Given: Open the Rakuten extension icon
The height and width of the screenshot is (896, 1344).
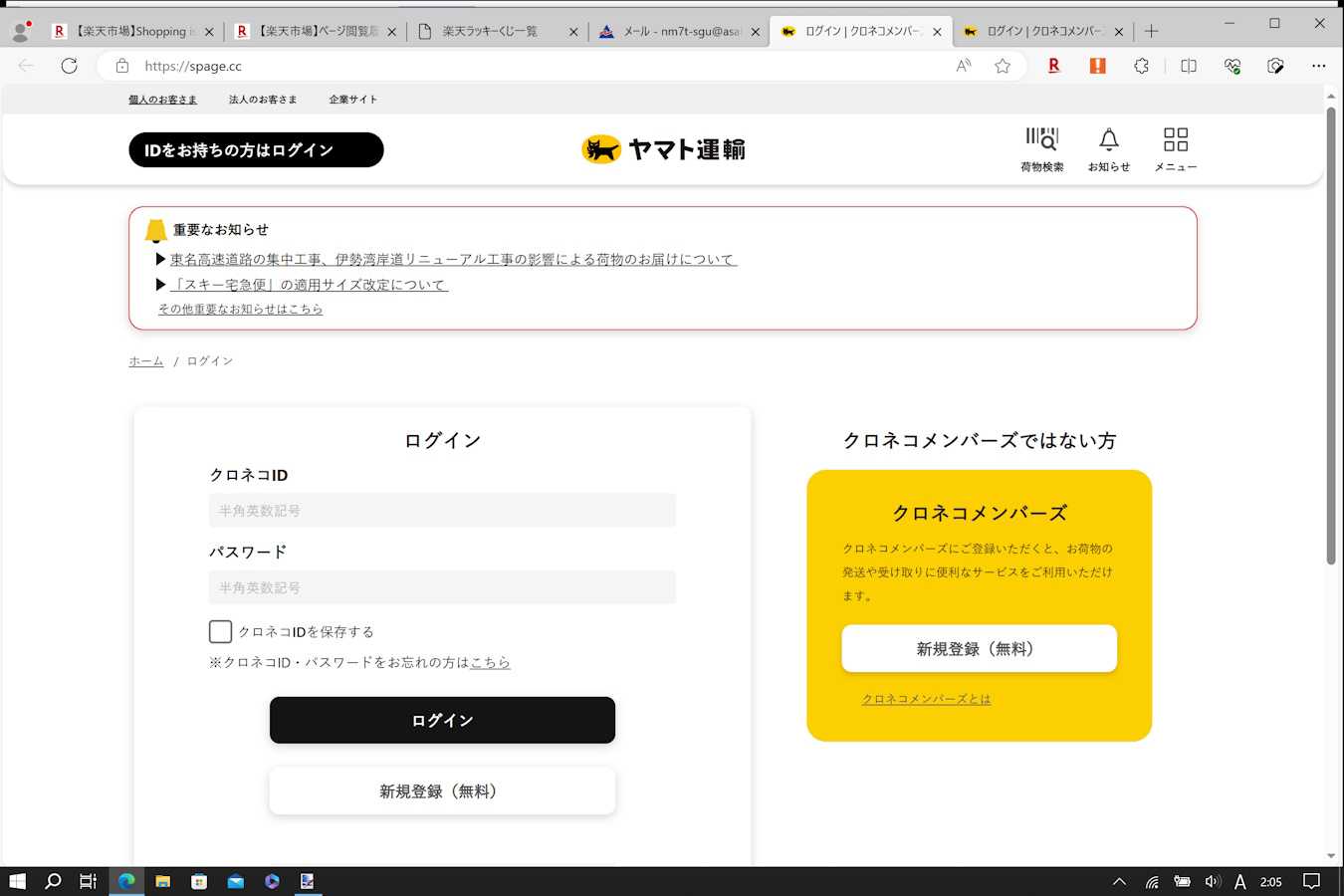Looking at the screenshot, I should 1053,66.
